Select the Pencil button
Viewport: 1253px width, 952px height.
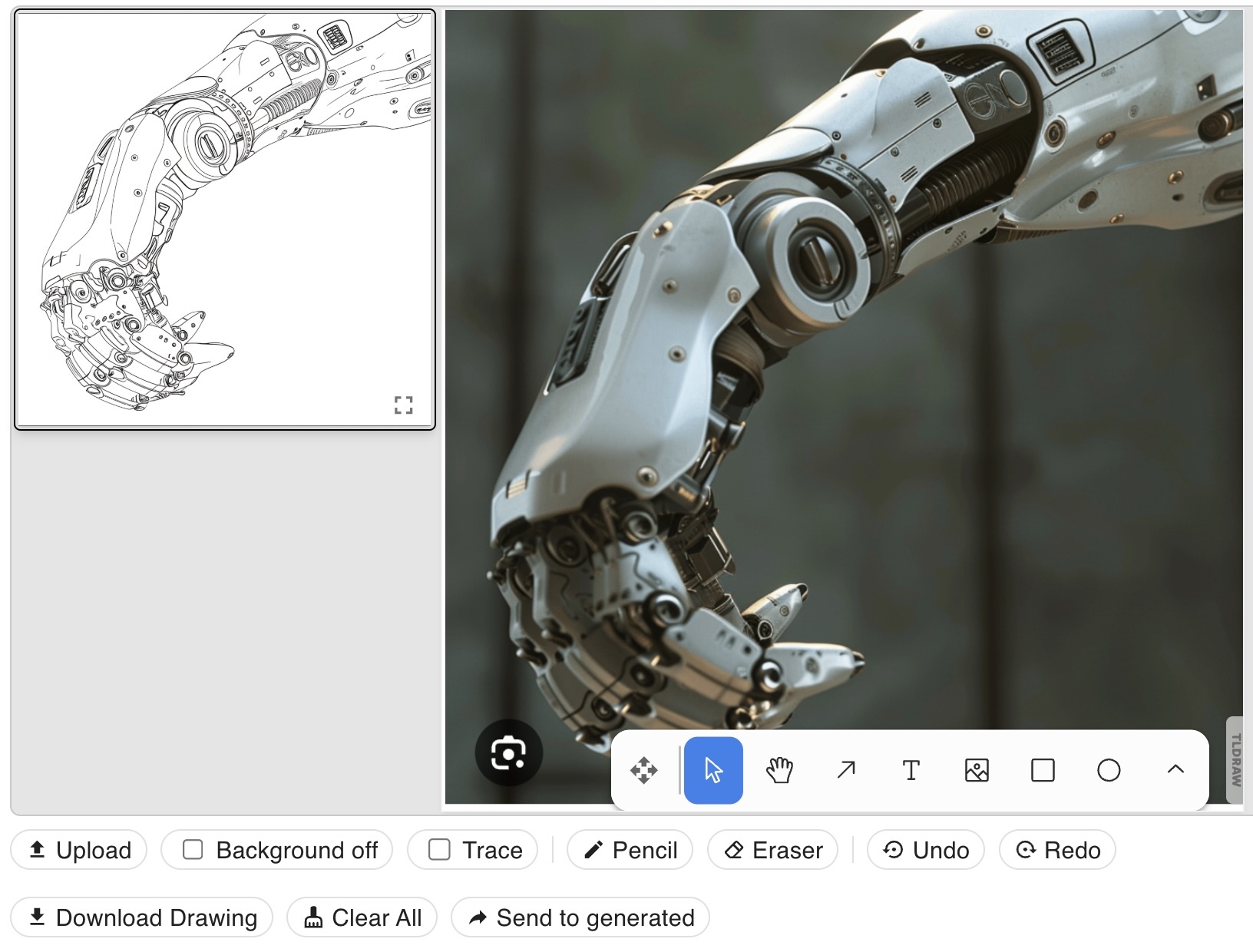coord(630,850)
